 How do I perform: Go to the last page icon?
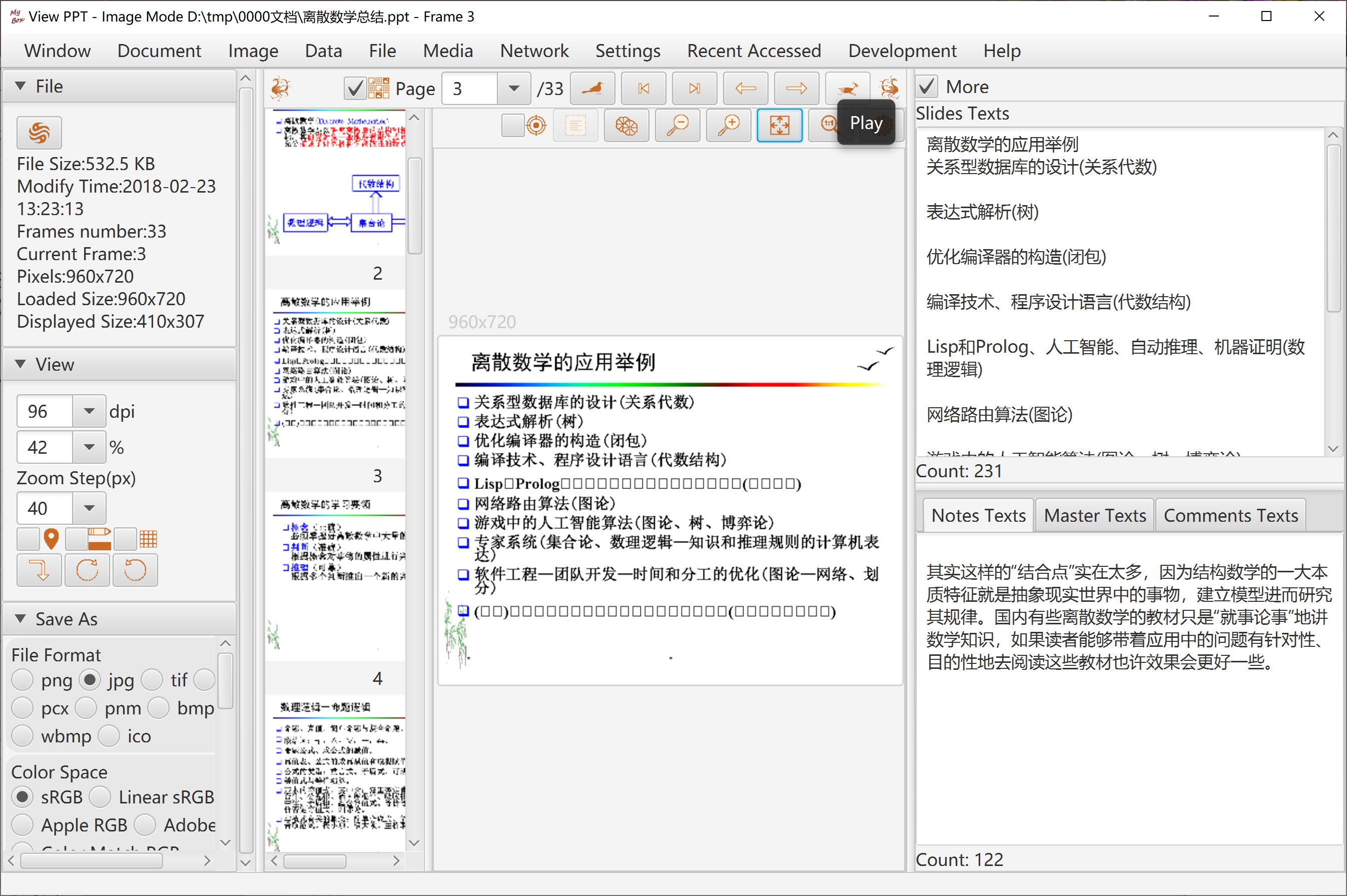pos(695,89)
